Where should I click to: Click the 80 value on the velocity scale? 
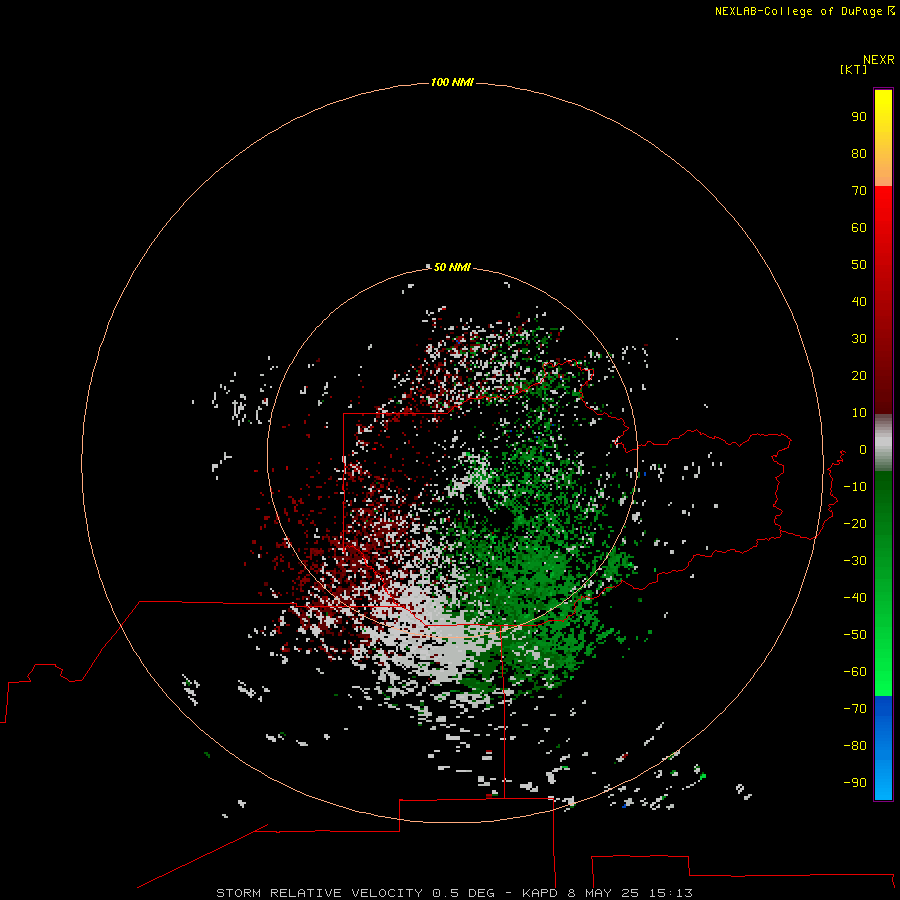pos(859,153)
